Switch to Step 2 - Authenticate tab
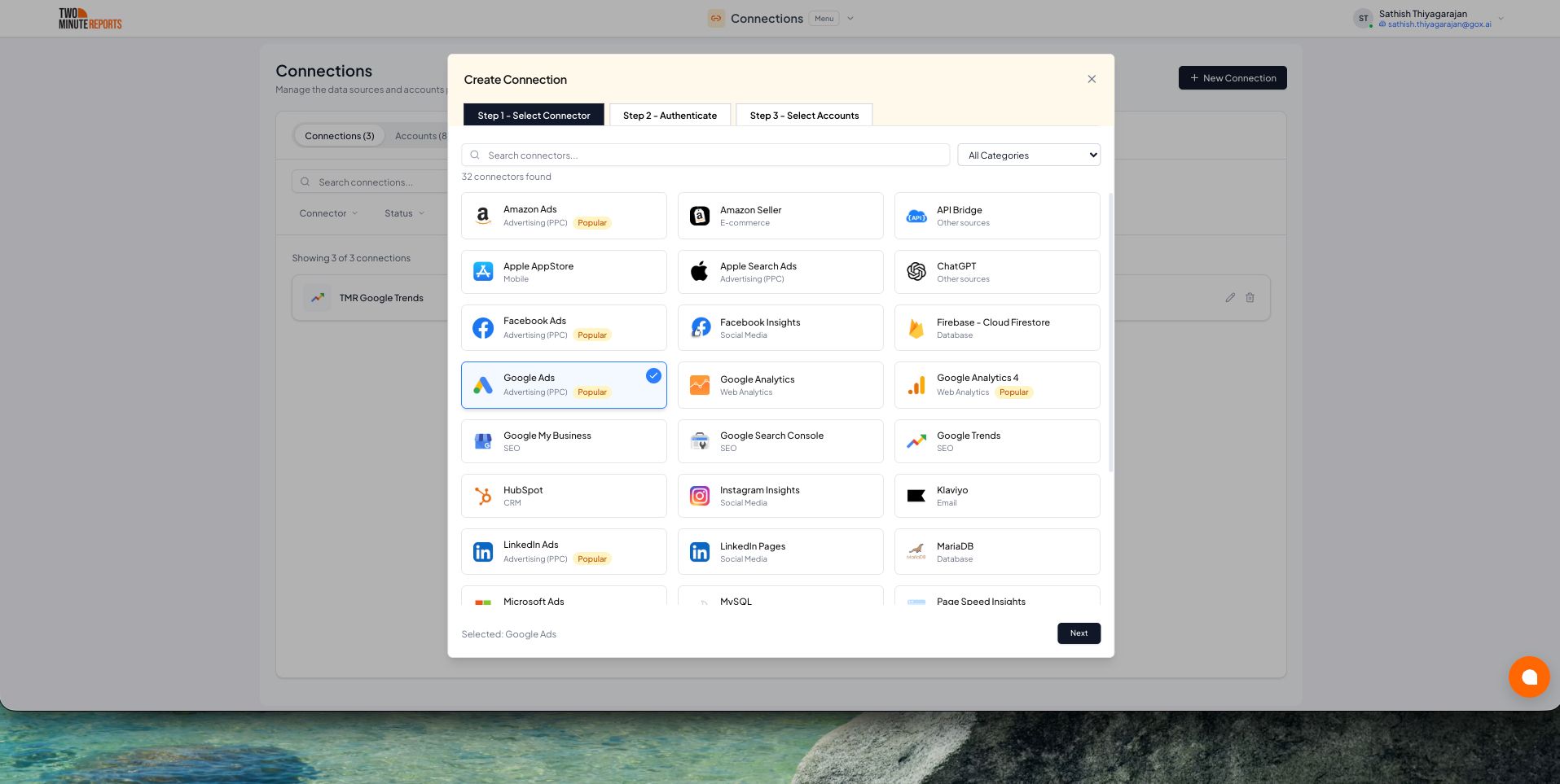 tap(670, 116)
